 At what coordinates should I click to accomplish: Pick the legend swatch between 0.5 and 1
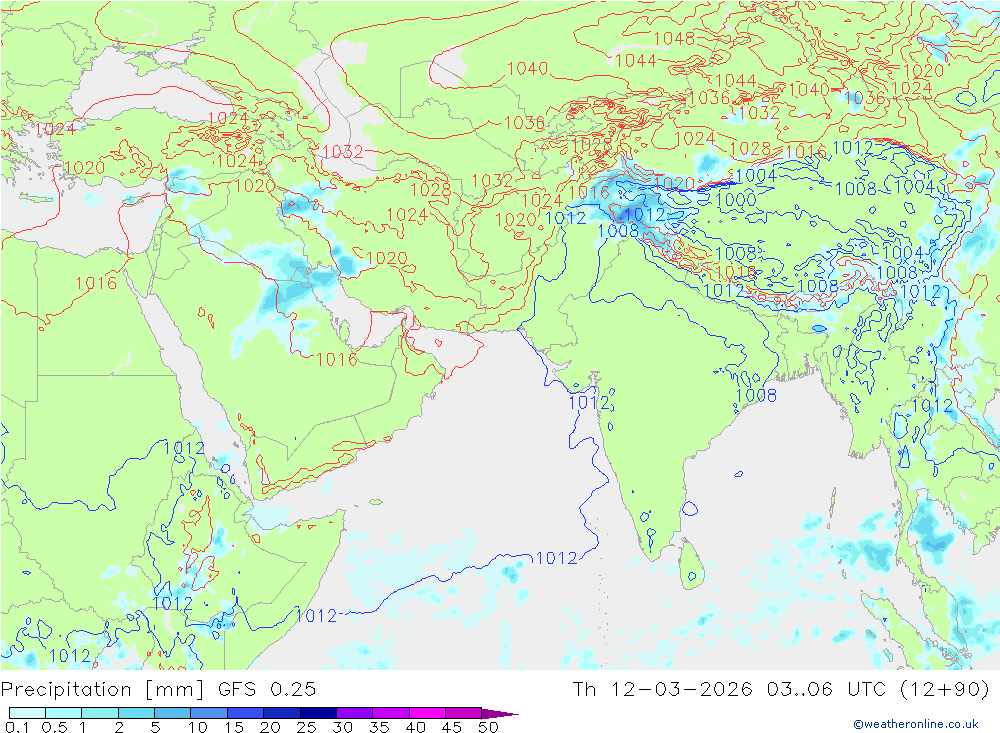pos(63,713)
